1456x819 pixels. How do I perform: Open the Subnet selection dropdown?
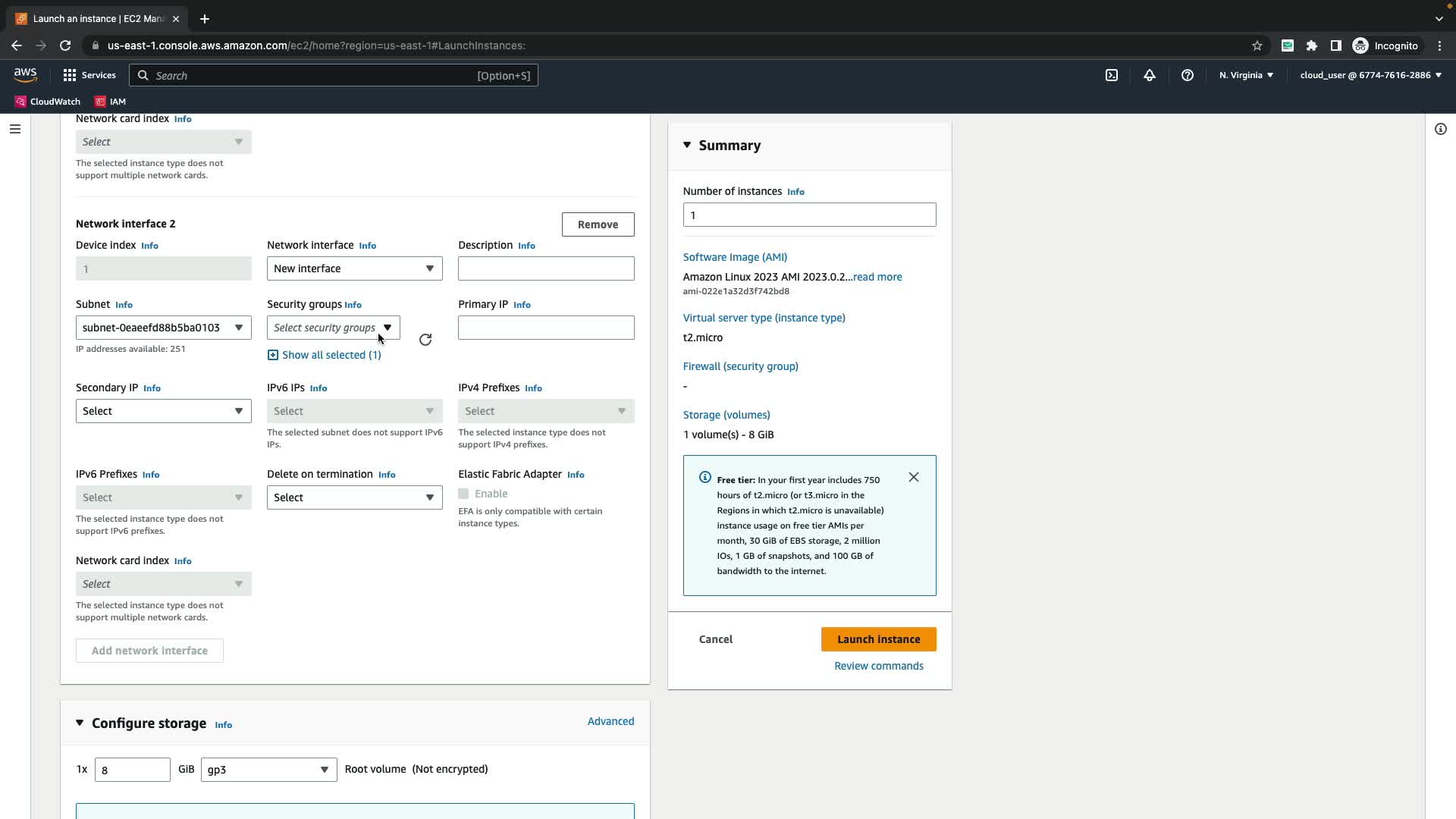(x=163, y=328)
